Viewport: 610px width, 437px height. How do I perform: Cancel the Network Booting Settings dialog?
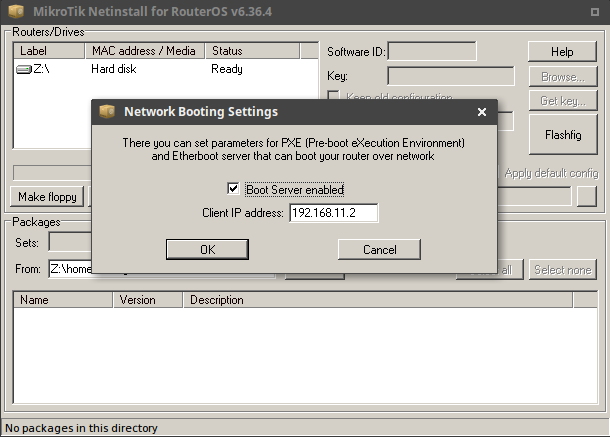(x=379, y=249)
